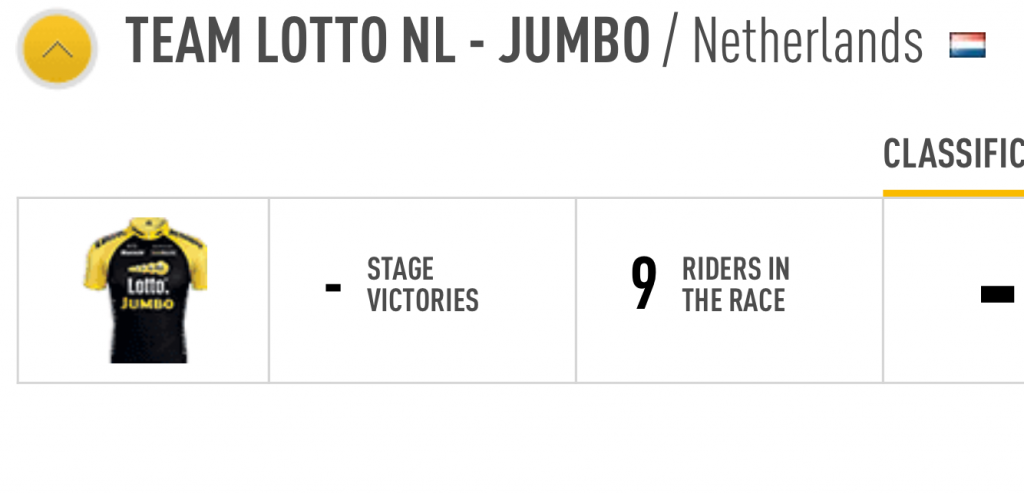Select the RIDERS IN THE RACE label
Image resolution: width=1024 pixels, height=494 pixels.
point(736,285)
